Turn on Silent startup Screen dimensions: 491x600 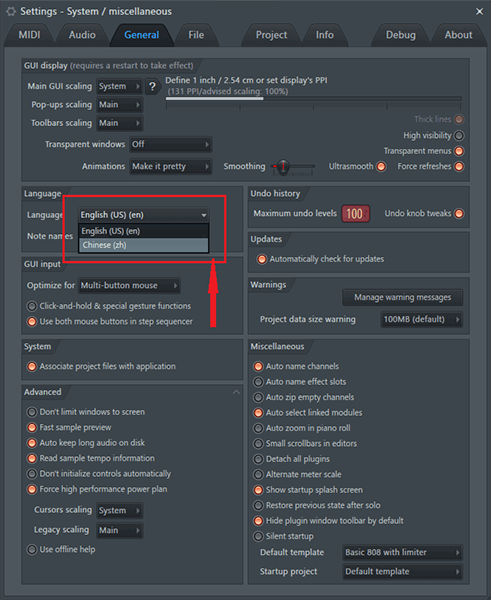[259, 536]
